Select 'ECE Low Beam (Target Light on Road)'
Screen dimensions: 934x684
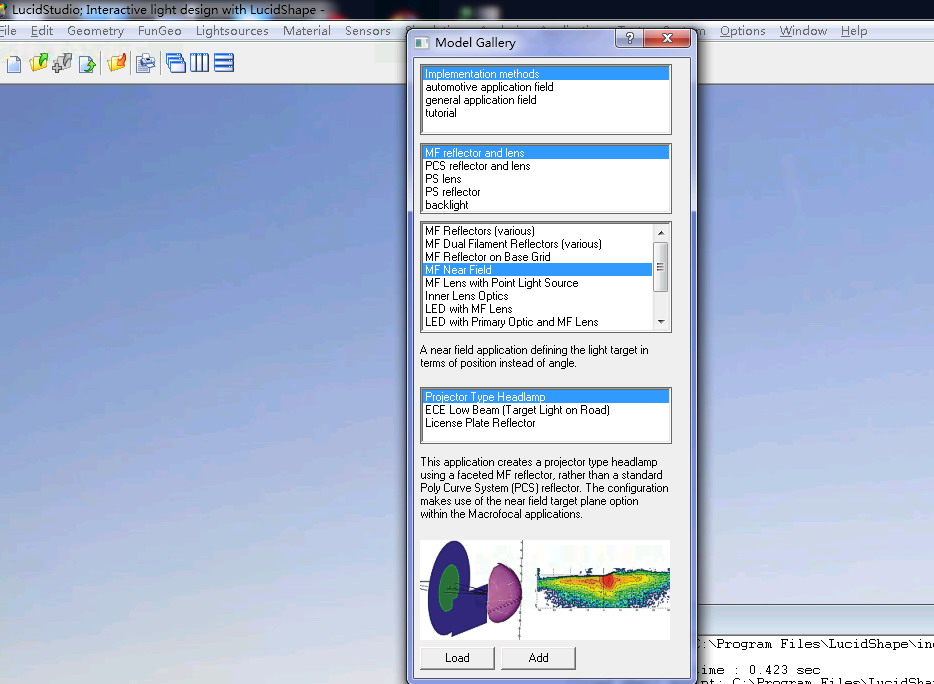tap(546, 410)
